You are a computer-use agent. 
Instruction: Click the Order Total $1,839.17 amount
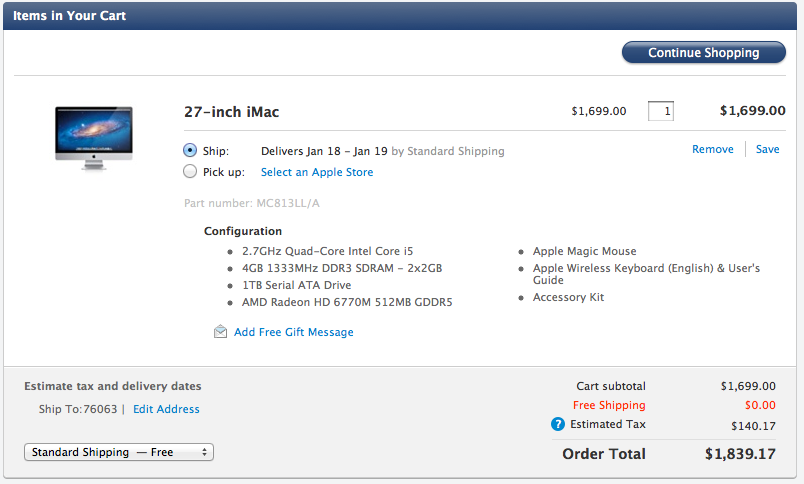point(740,454)
